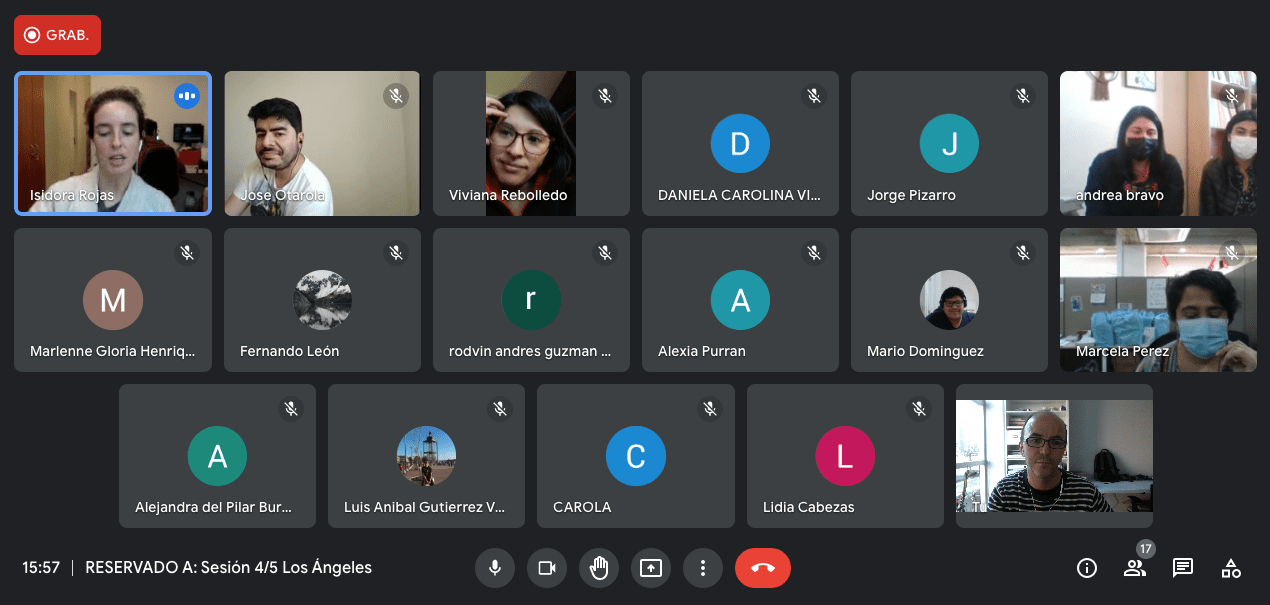This screenshot has width=1270, height=605.
Task: Click muted mic icon on Fernando León tile
Action: point(396,253)
